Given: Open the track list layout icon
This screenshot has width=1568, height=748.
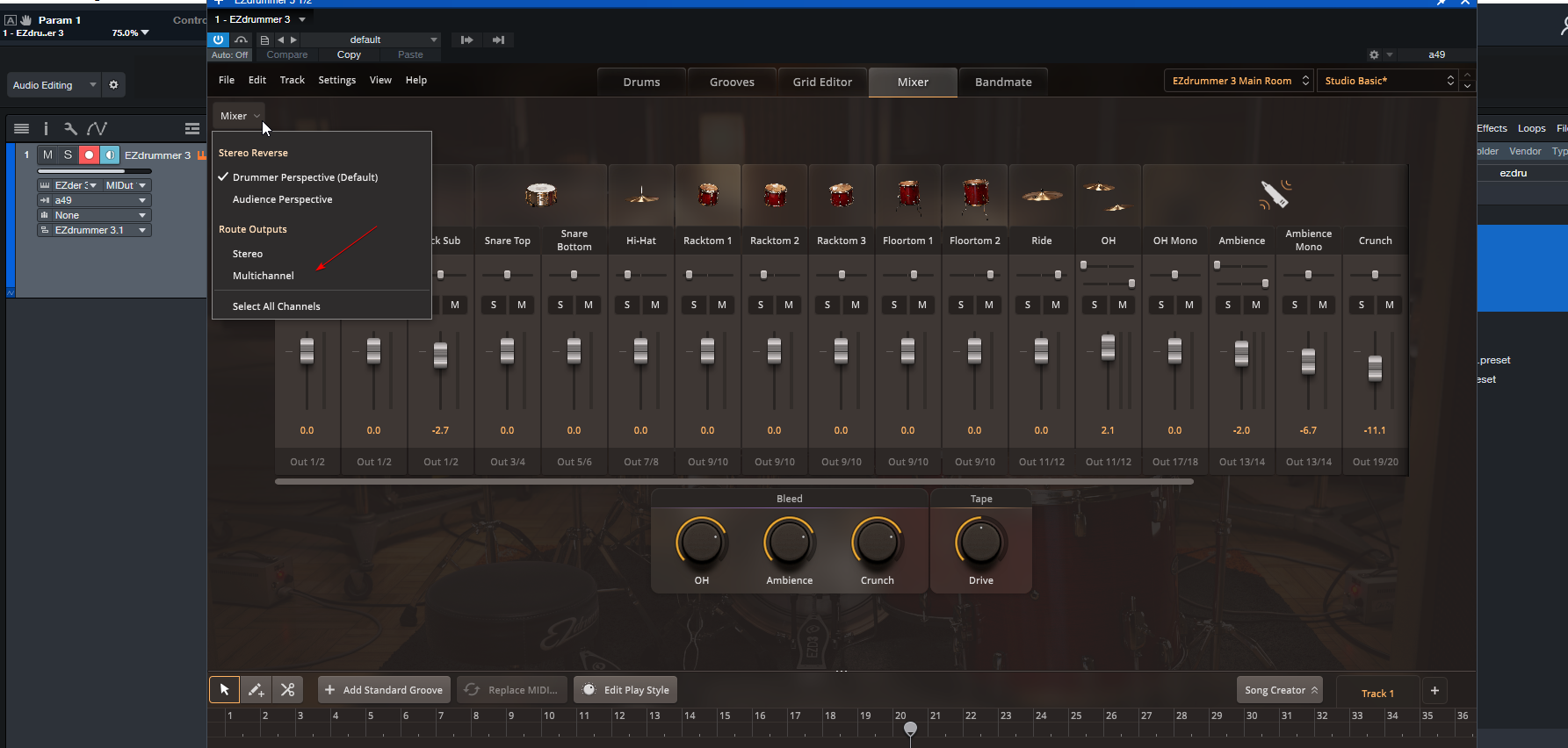Looking at the screenshot, I should [192, 128].
